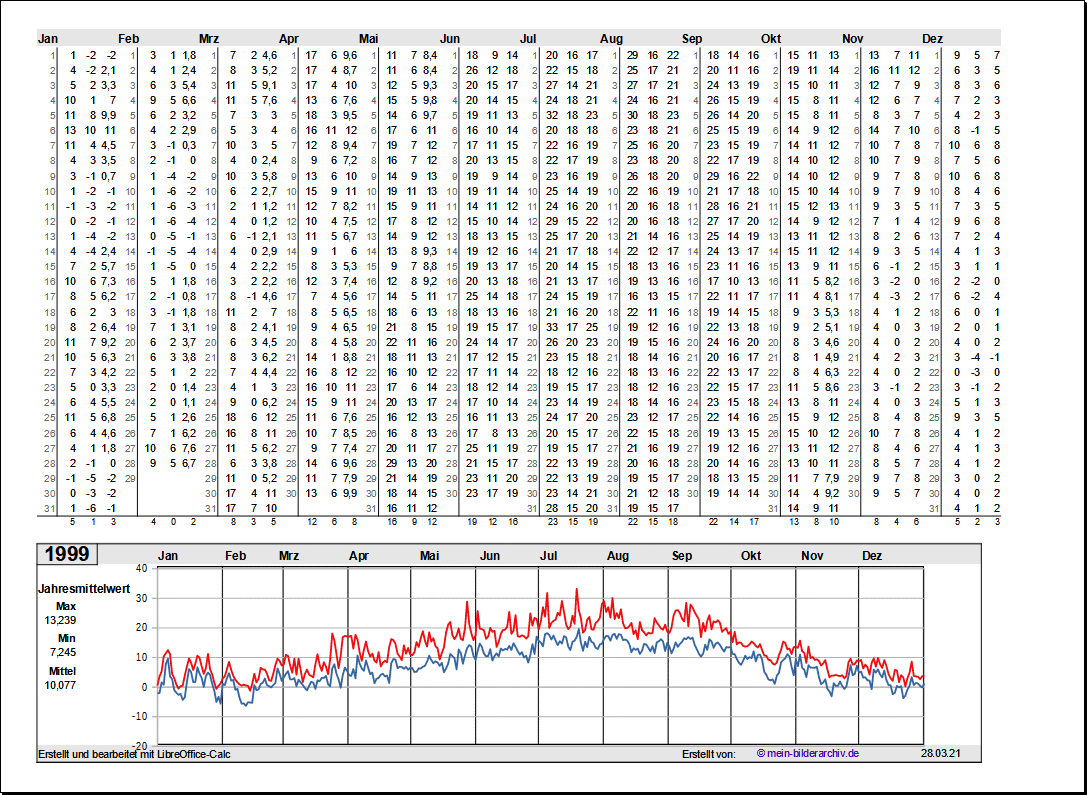Viewport: 1087px width, 795px height.
Task: Click the 40 label on chart y-axis
Action: 141,568
